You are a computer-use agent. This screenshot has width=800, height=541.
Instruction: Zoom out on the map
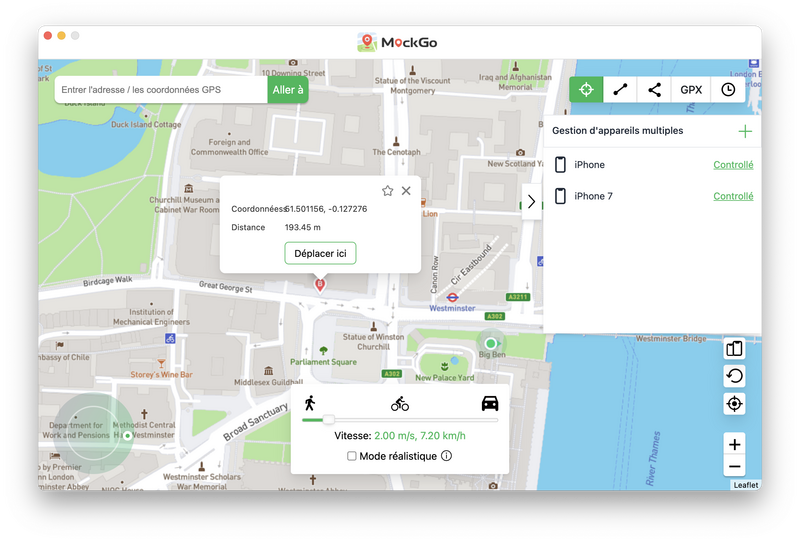click(x=735, y=466)
